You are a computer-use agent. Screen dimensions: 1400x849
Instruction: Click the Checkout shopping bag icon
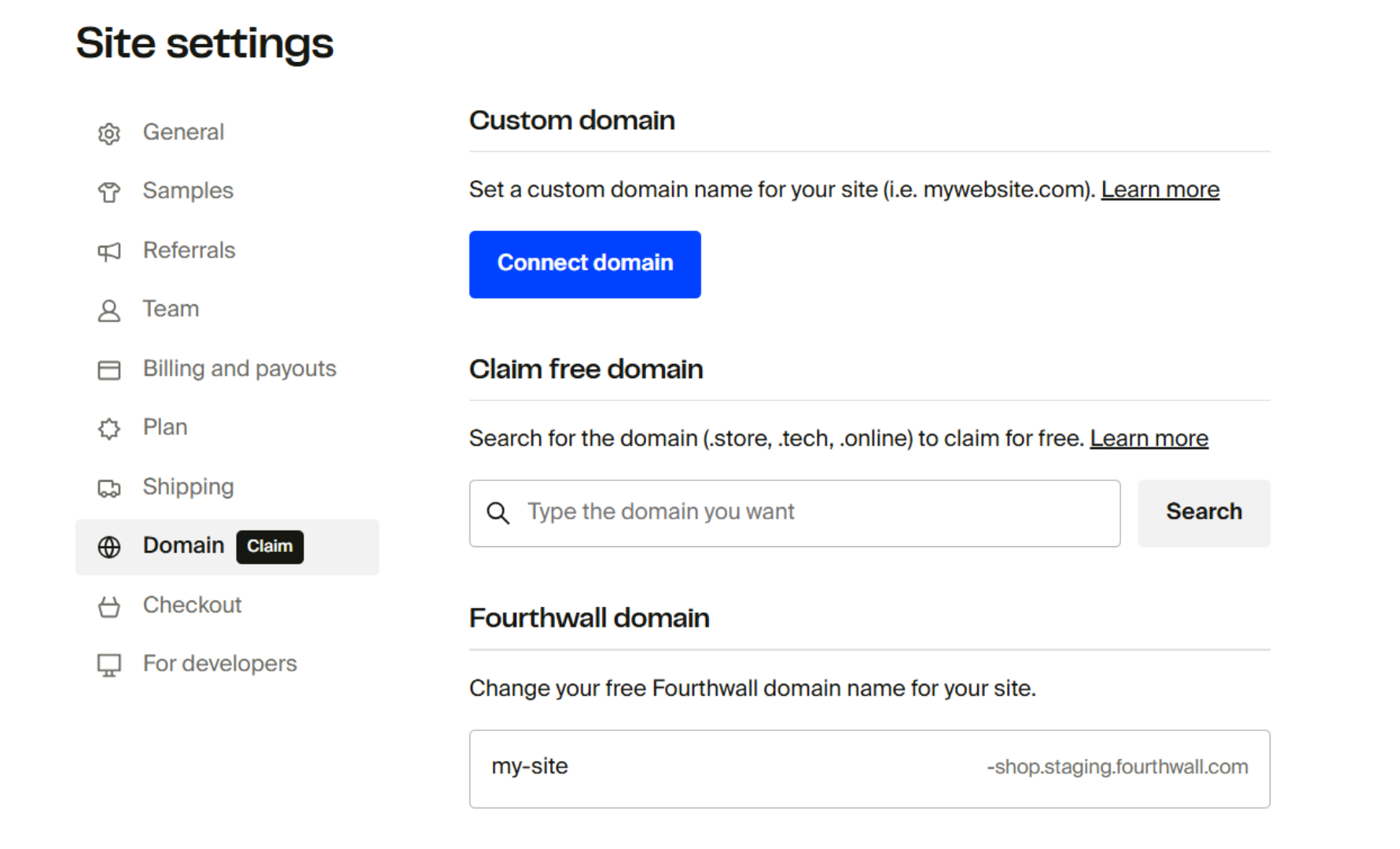(x=108, y=606)
